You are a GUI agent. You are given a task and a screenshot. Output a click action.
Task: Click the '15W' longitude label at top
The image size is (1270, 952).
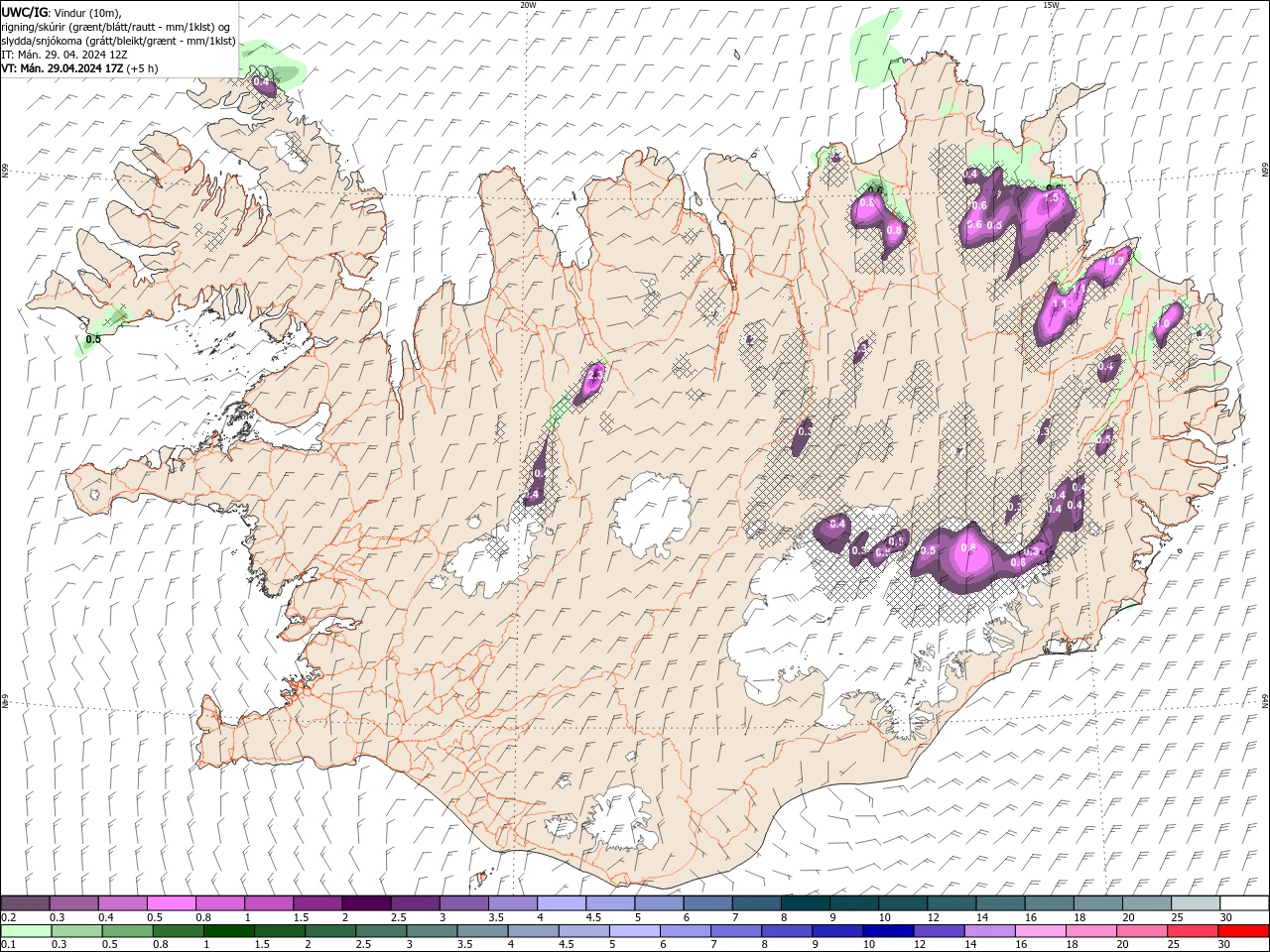coord(1051,5)
